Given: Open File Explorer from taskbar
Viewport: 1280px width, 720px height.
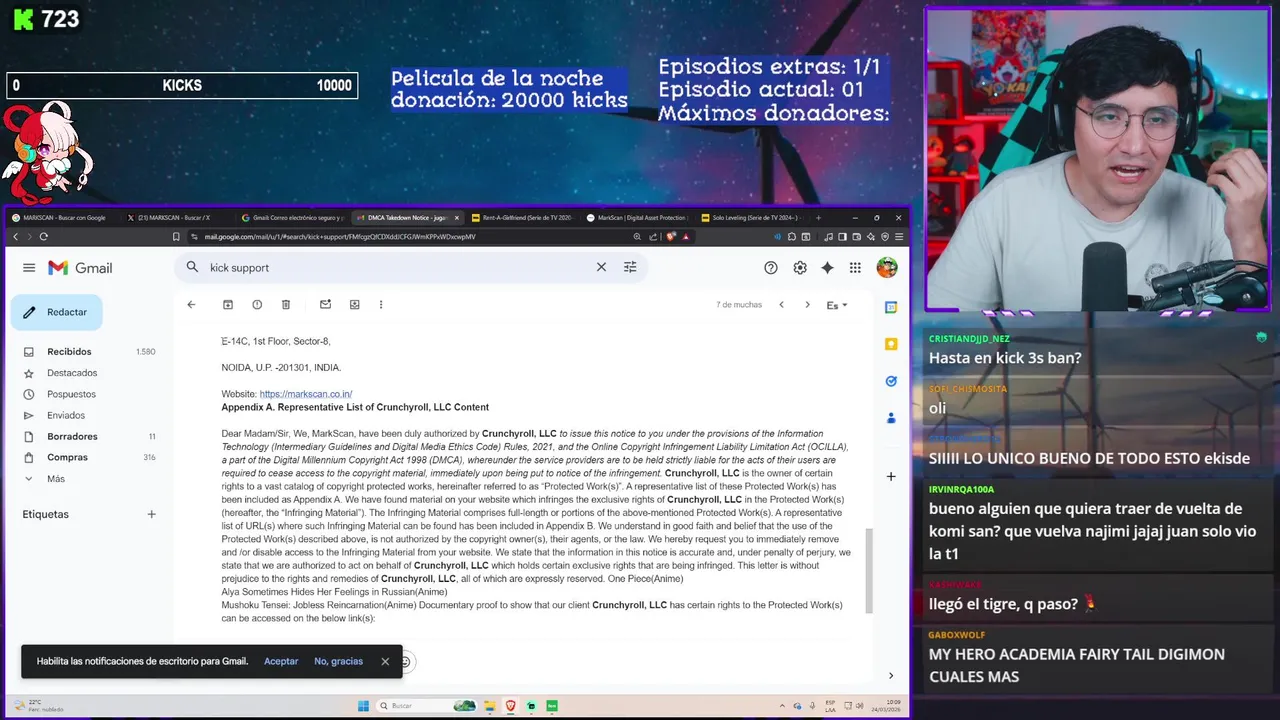Looking at the screenshot, I should click(489, 706).
